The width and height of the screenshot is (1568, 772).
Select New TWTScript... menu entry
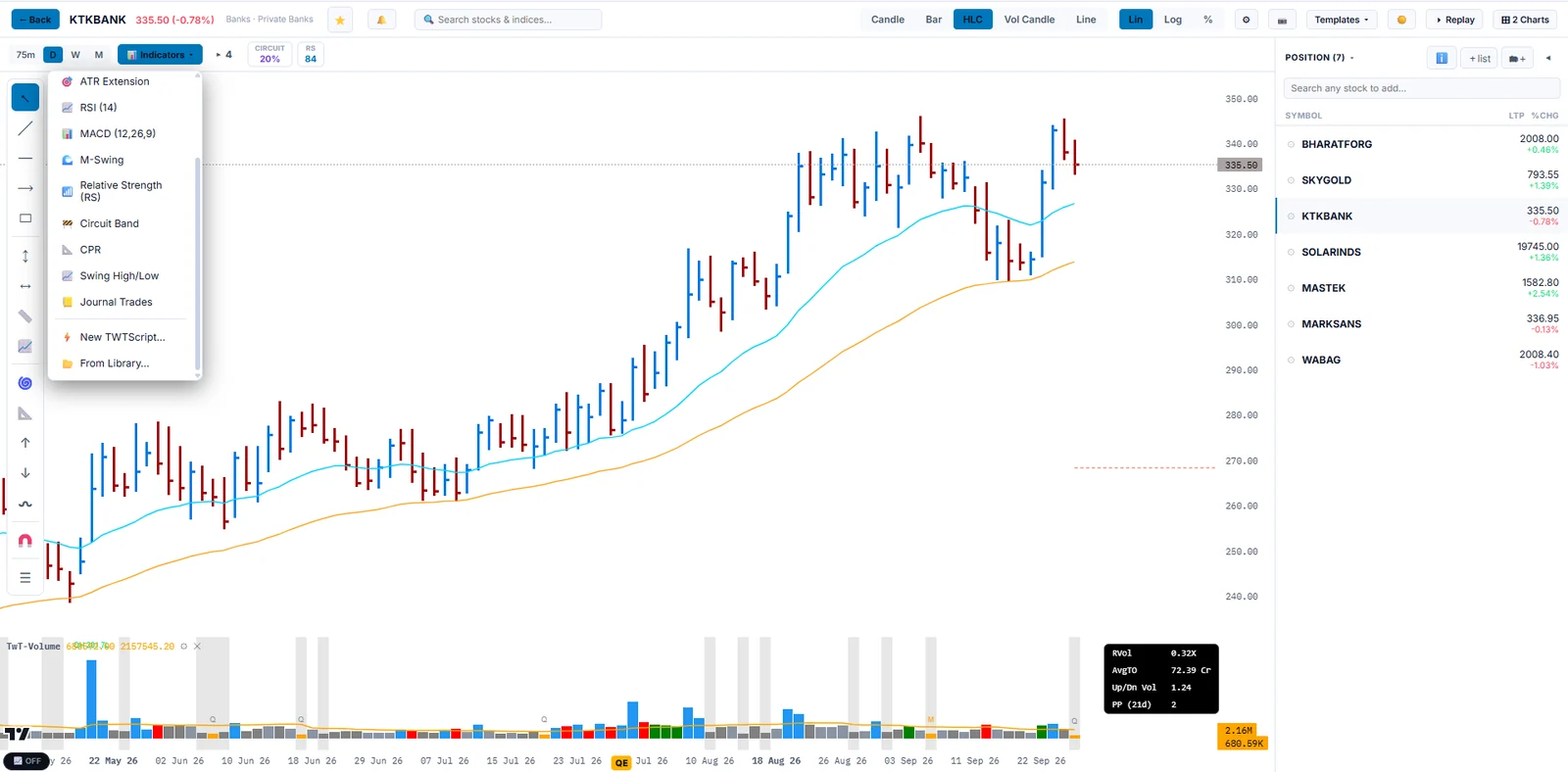(123, 337)
